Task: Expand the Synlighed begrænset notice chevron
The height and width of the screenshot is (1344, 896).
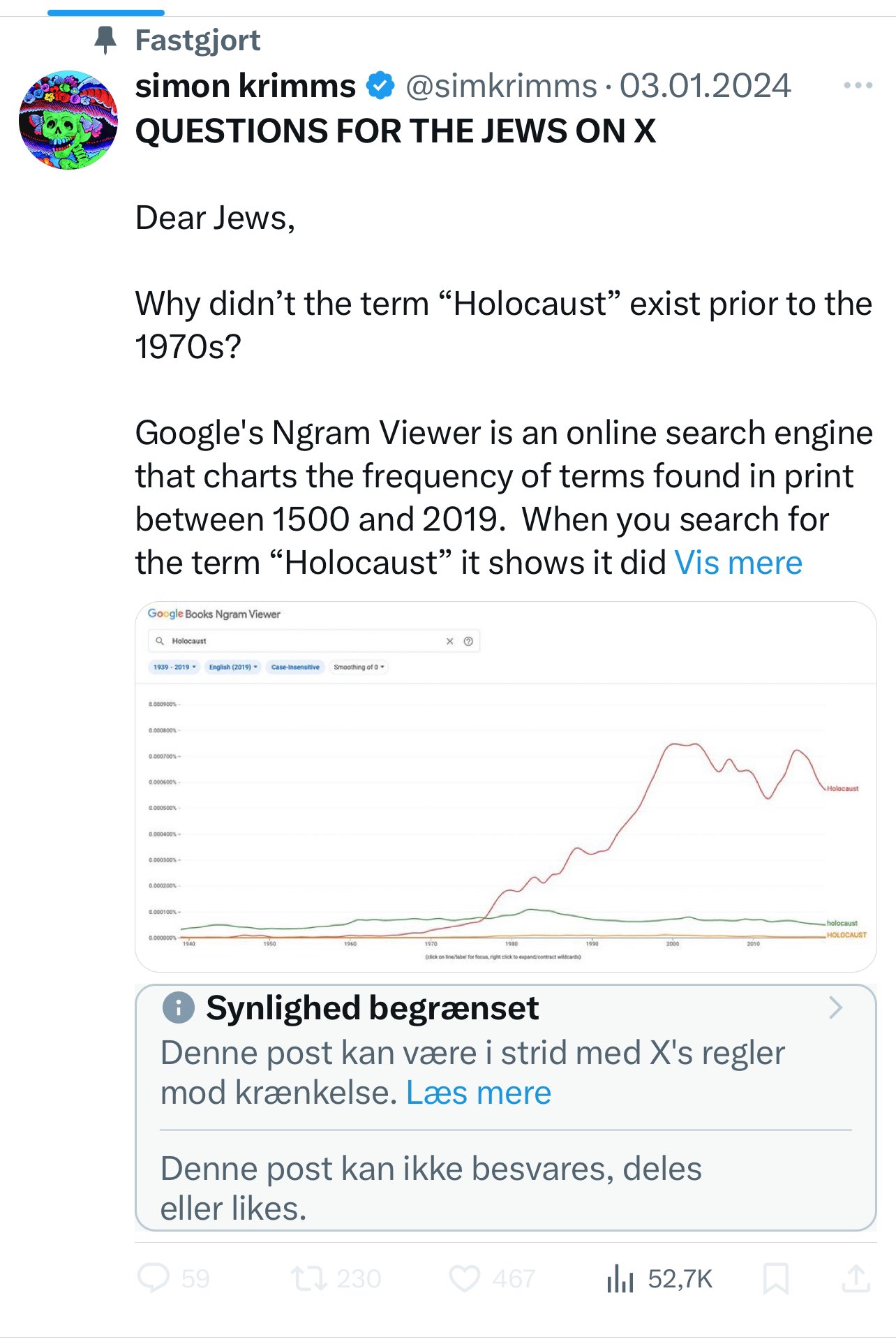Action: pyautogui.click(x=835, y=1007)
